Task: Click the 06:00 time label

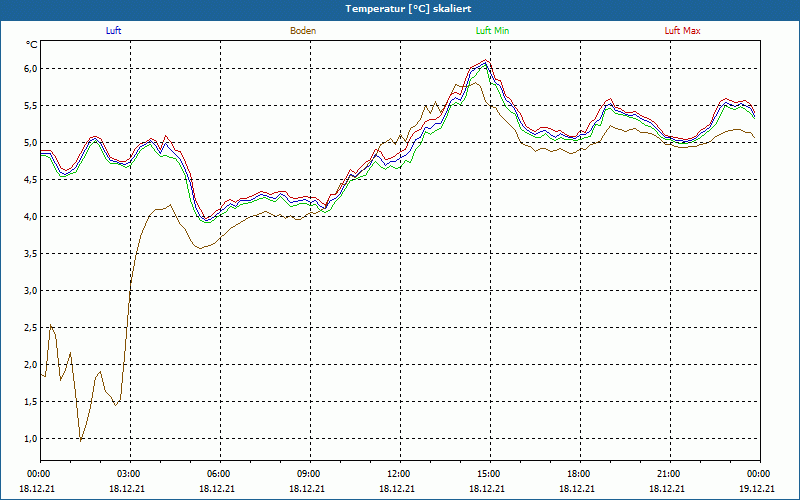Action: click(218, 474)
